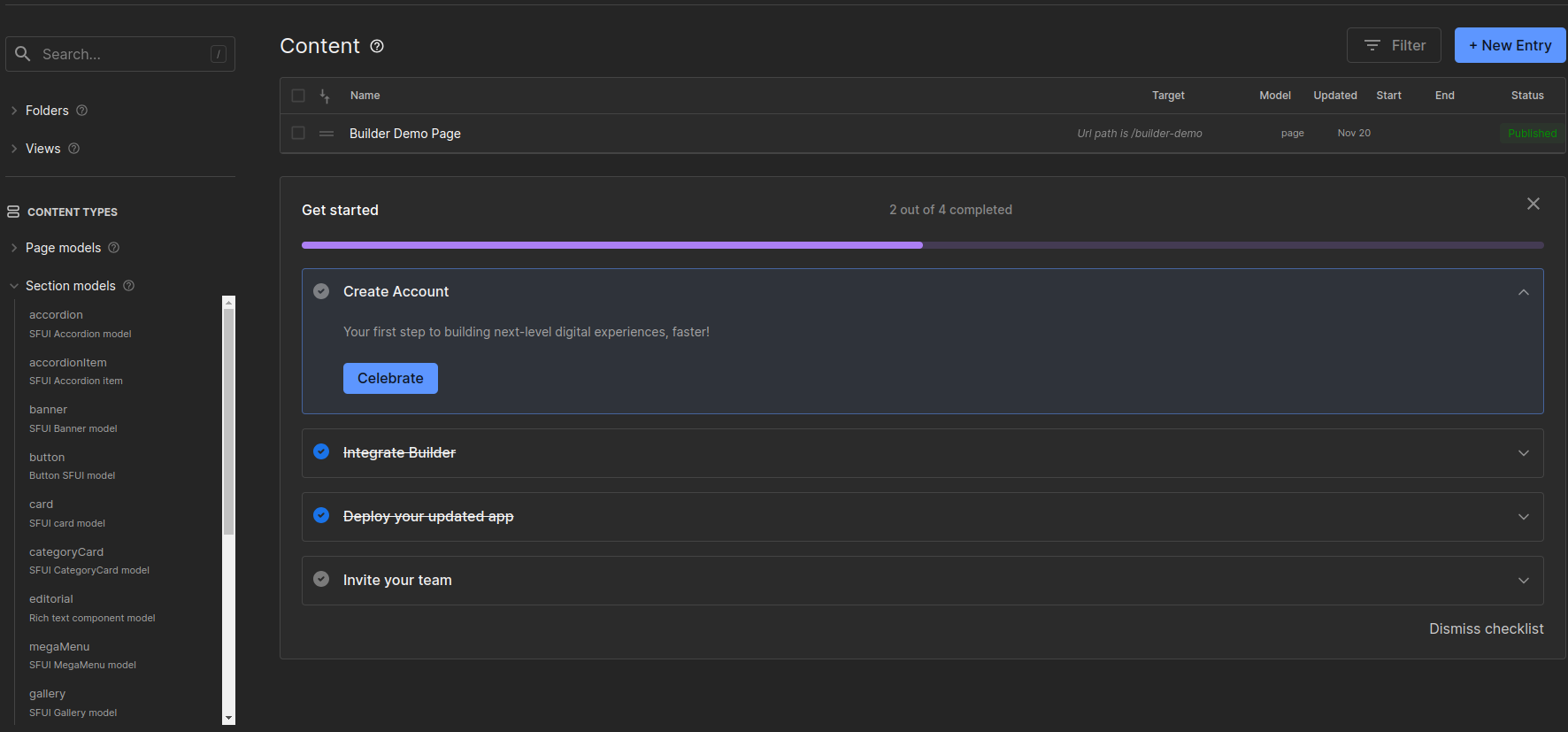Click the help icon beside Page models

[x=114, y=248]
